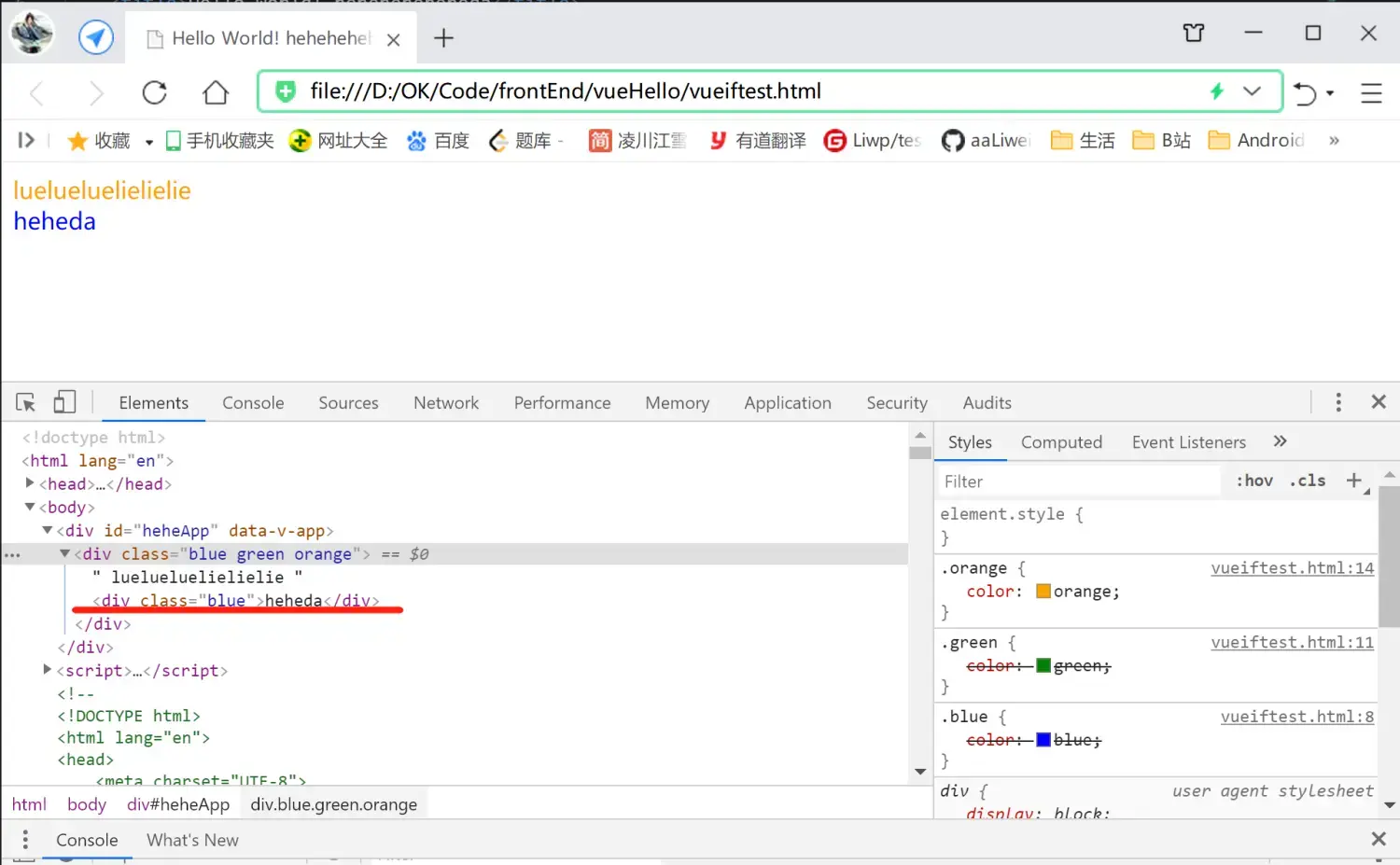Open the orange color swatch picker
Screen dimensions: 1400x865
[x=1043, y=592]
